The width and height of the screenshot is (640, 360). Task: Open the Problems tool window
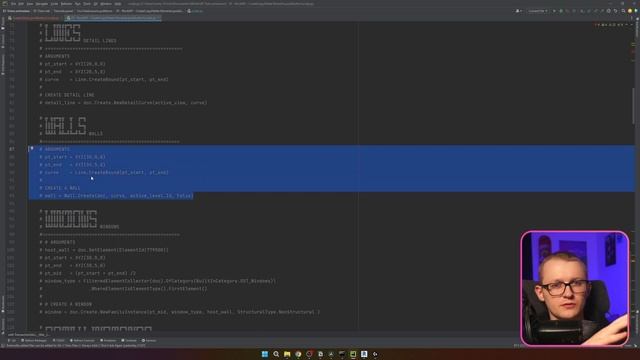point(108,340)
